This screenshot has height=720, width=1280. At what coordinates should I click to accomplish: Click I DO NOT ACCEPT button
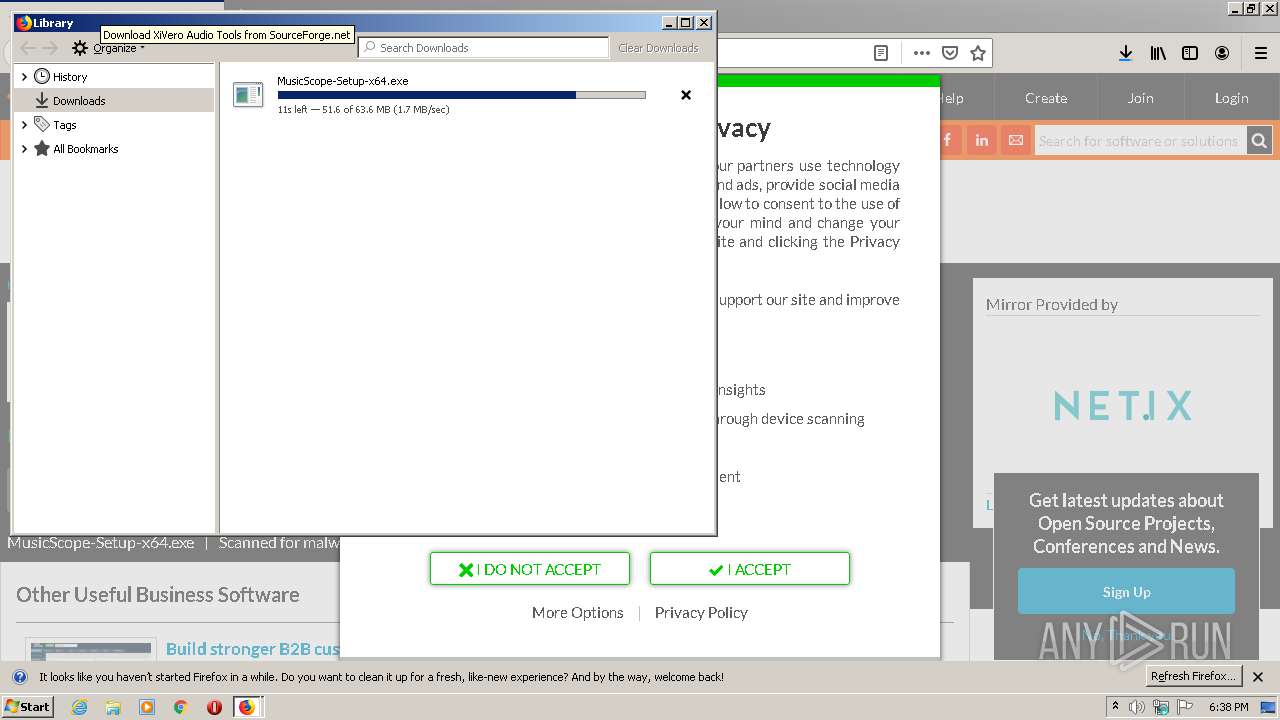(x=530, y=569)
